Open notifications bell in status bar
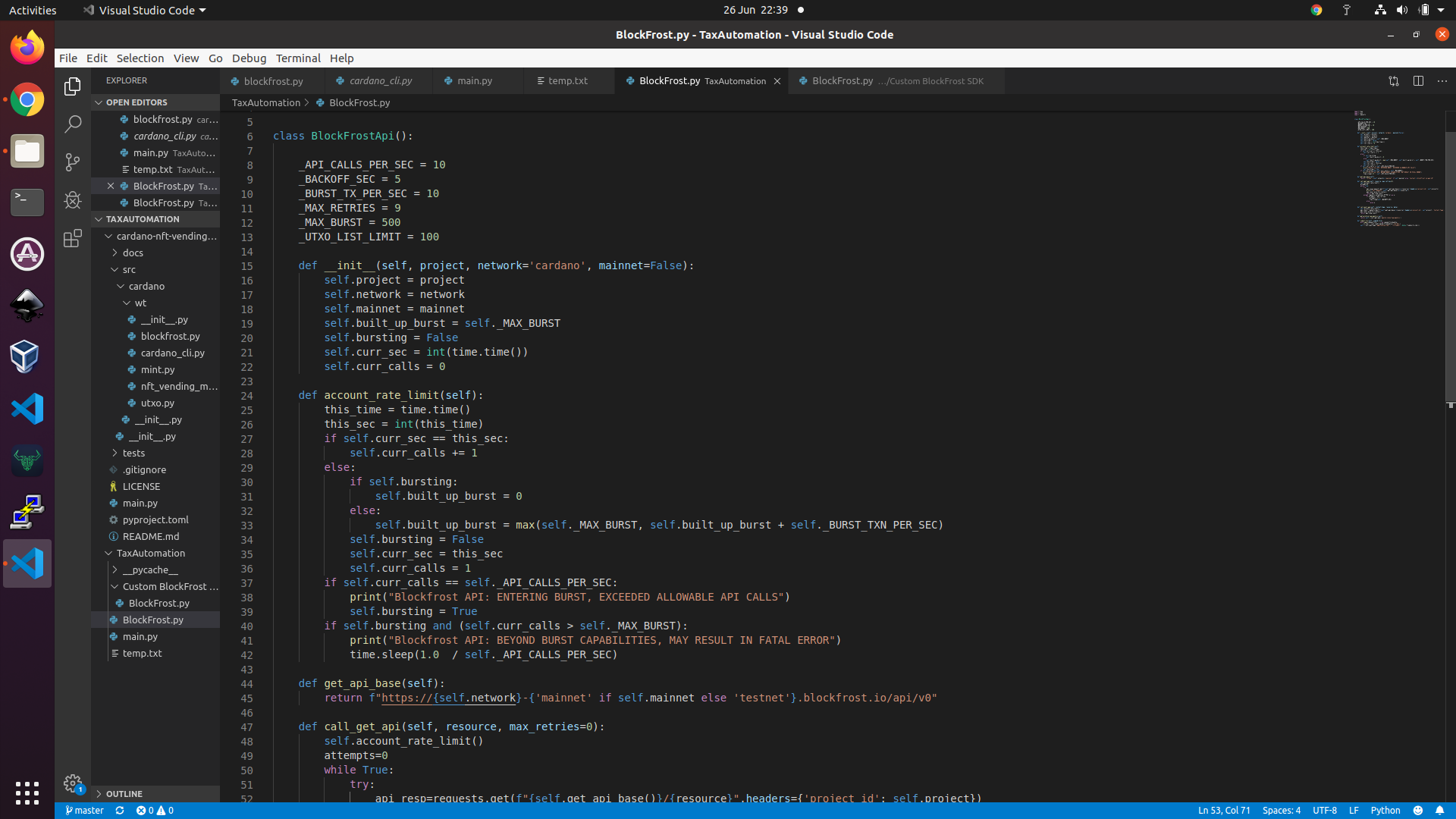This screenshot has width=1456, height=819. coord(1440,811)
